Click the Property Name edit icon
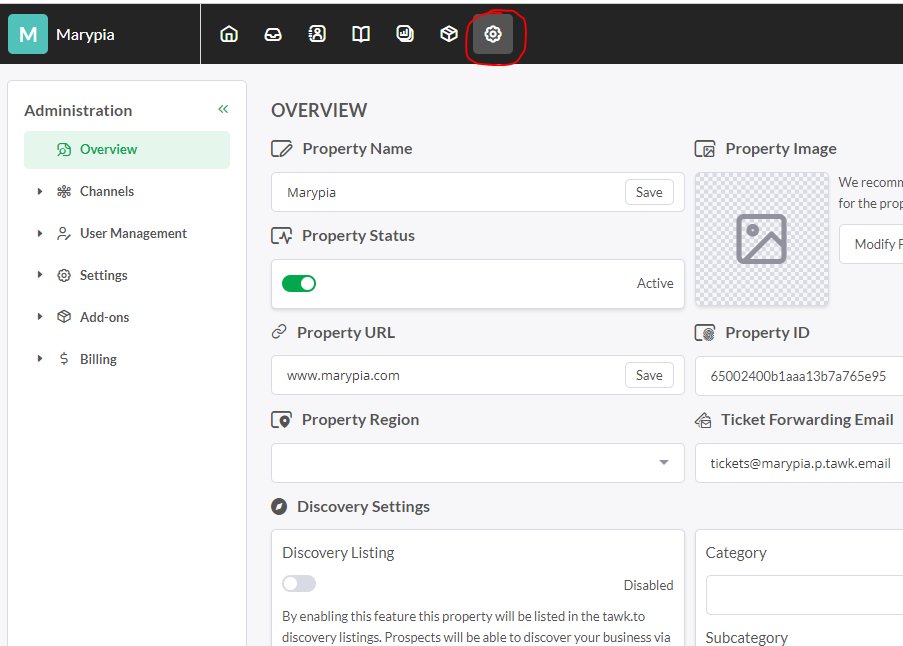Screen dimensions: 903x646 [282, 149]
